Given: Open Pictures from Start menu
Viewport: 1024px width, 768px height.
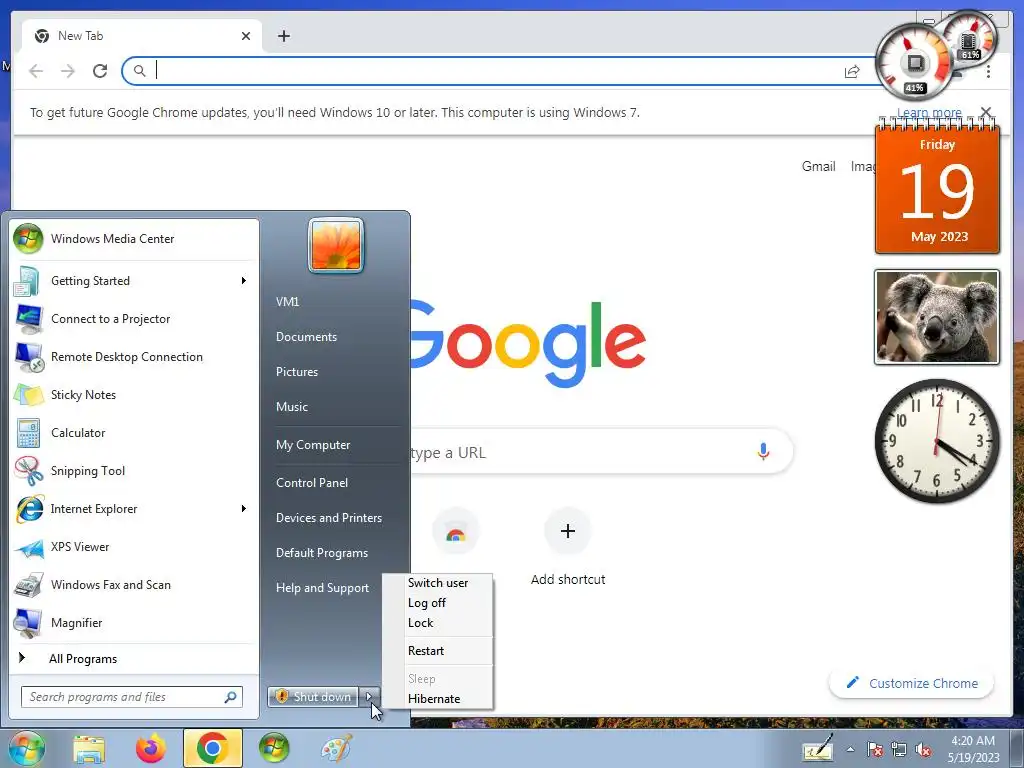Looking at the screenshot, I should (296, 372).
